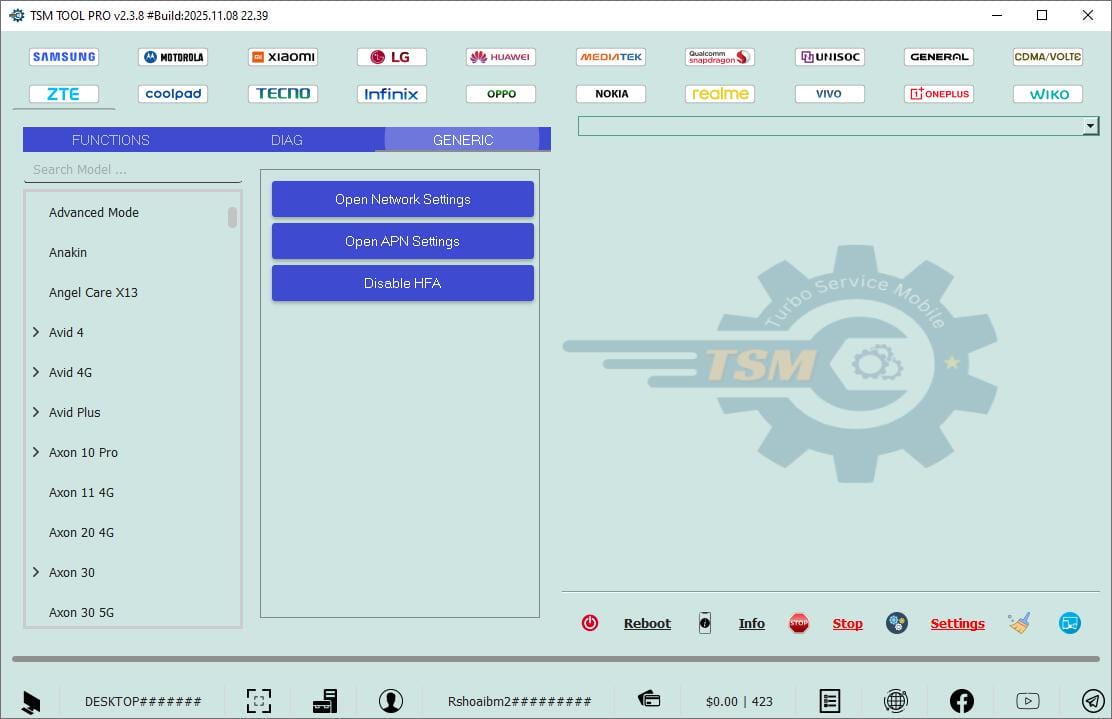This screenshot has width=1112, height=719.
Task: Click the globe icon in the bottom bar
Action: [896, 700]
